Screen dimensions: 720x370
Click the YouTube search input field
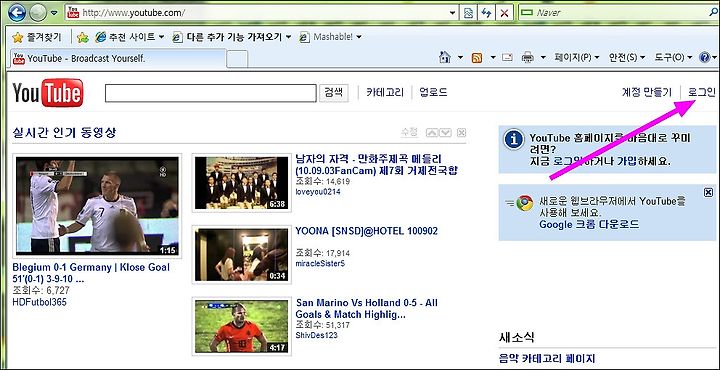coord(211,93)
